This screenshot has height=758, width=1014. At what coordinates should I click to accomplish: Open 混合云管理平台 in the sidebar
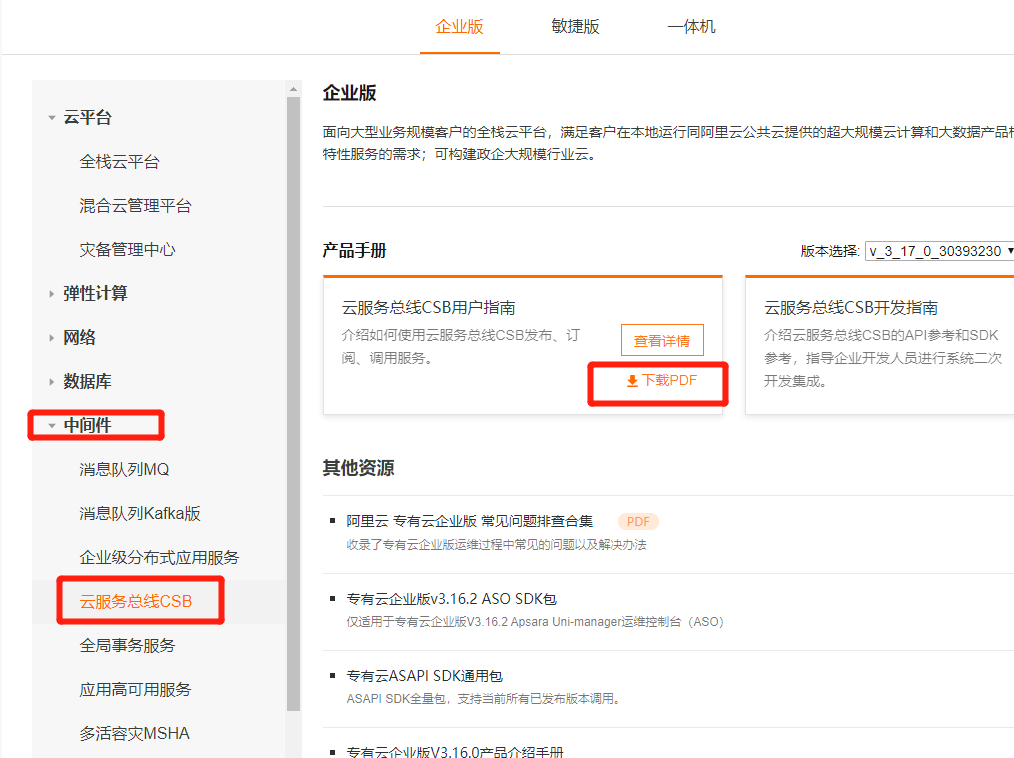click(x=135, y=206)
